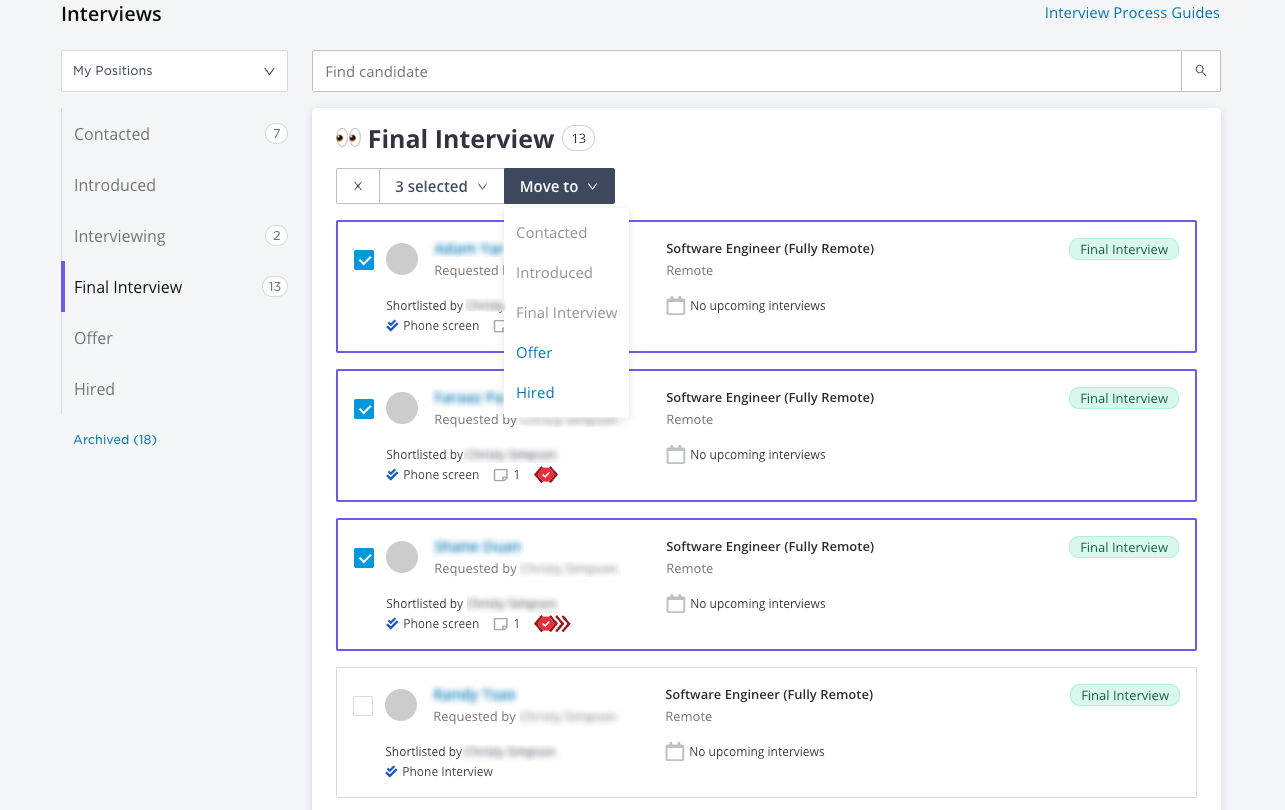1285x810 pixels.
Task: Open the My Positions dropdown
Action: [174, 71]
